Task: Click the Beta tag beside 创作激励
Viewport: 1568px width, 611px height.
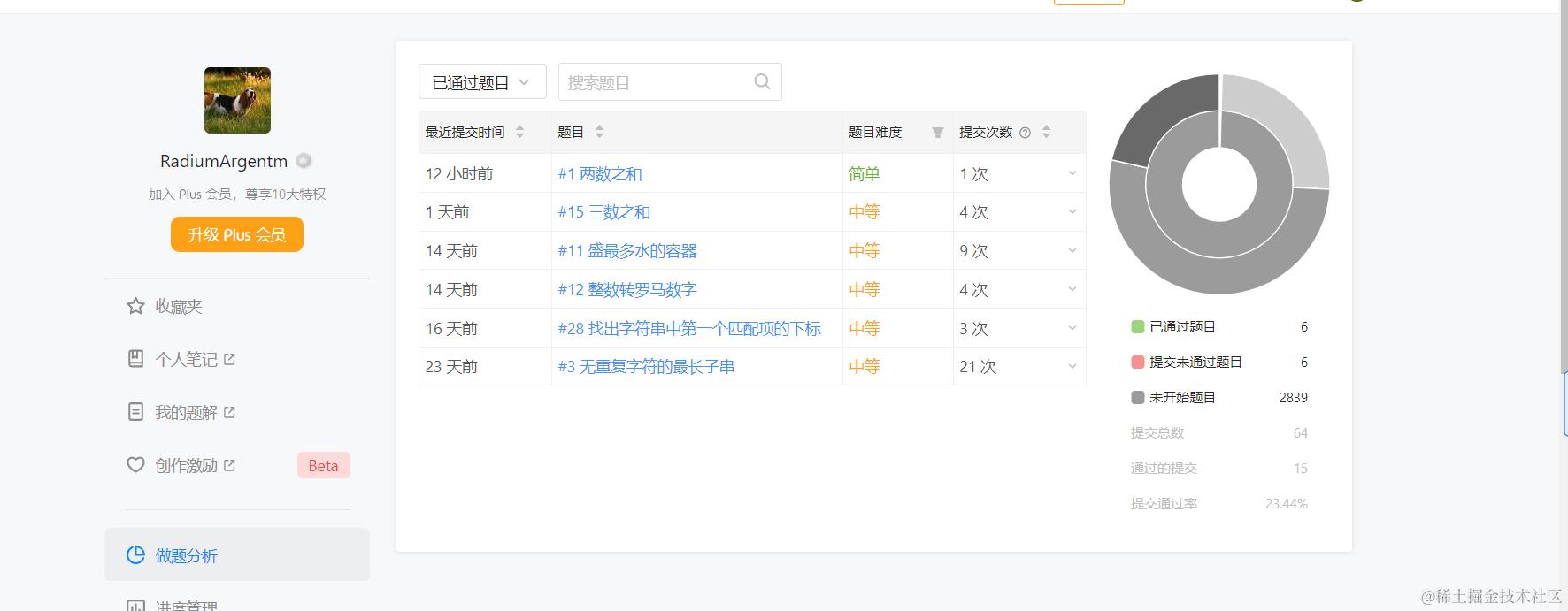Action: point(323,465)
